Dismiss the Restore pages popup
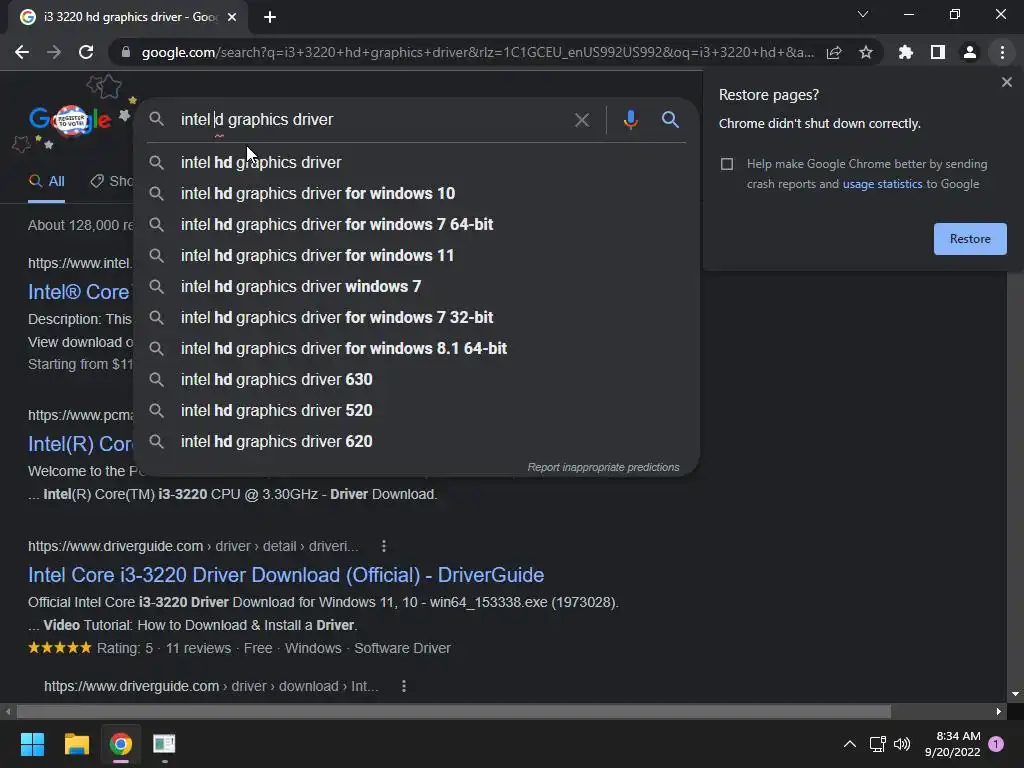Screen dimensions: 1024x768 pos(1006,82)
